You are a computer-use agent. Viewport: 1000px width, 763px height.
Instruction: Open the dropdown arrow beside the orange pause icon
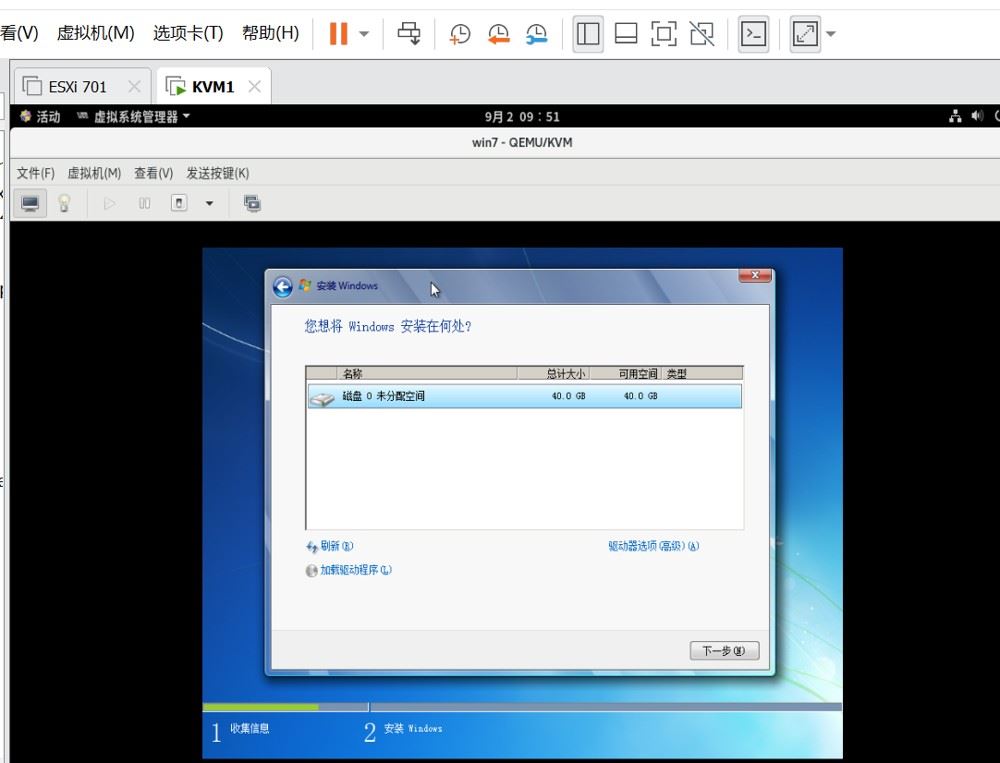364,34
